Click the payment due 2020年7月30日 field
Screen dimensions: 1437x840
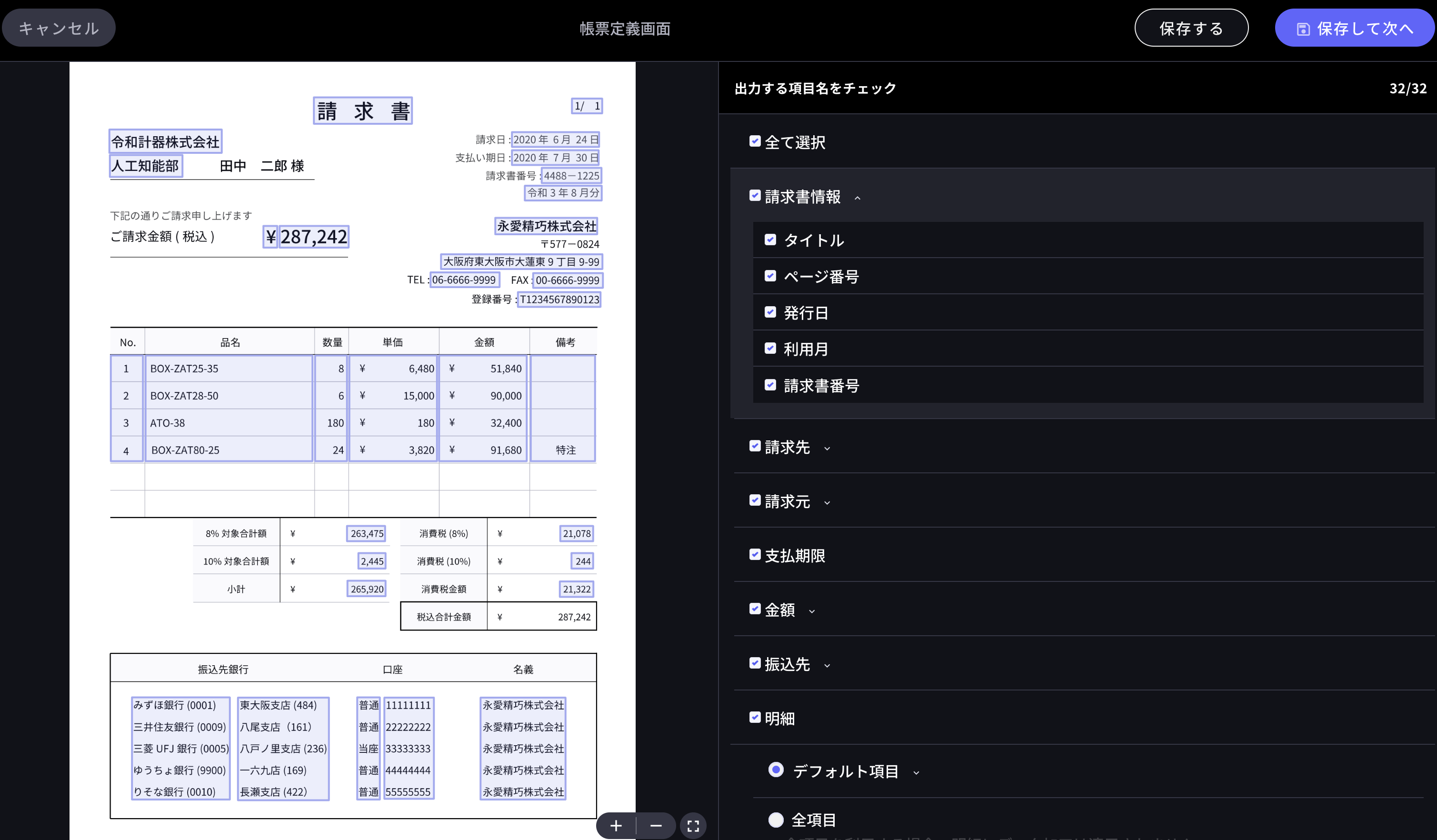pyautogui.click(x=555, y=158)
